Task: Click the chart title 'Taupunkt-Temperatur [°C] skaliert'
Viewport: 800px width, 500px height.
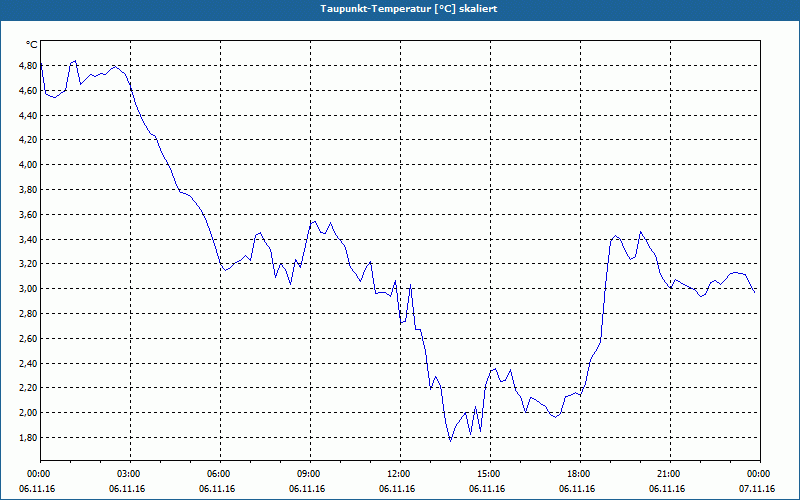Action: click(x=409, y=9)
